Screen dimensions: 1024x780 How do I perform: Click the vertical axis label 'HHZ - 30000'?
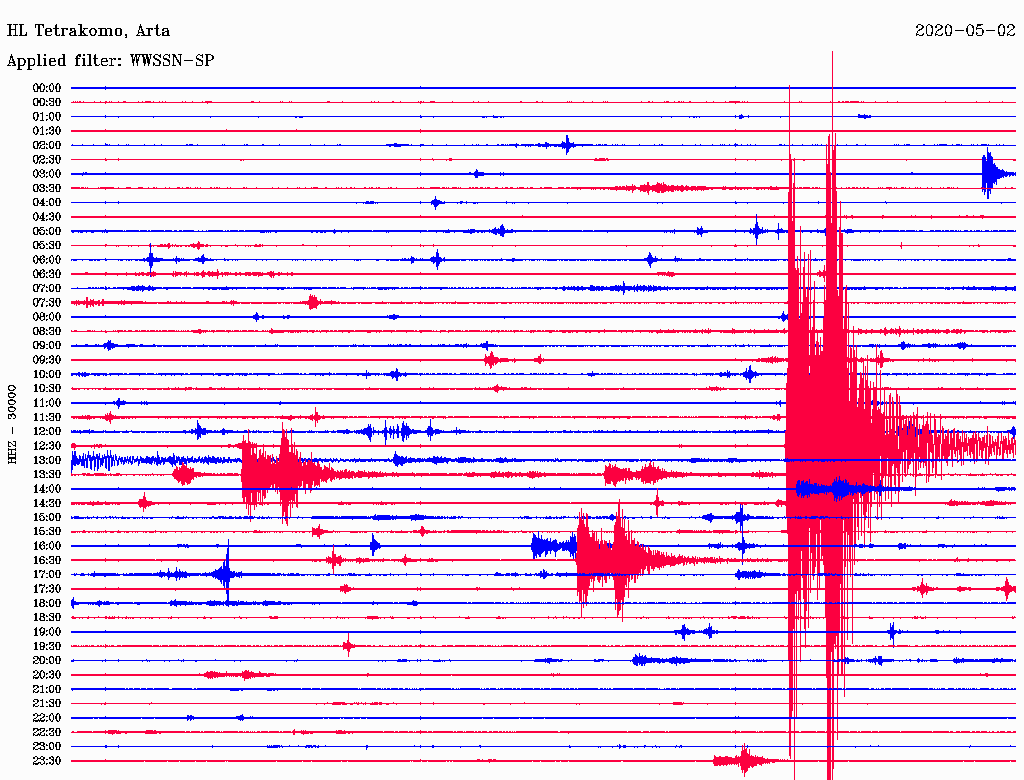(x=12, y=424)
